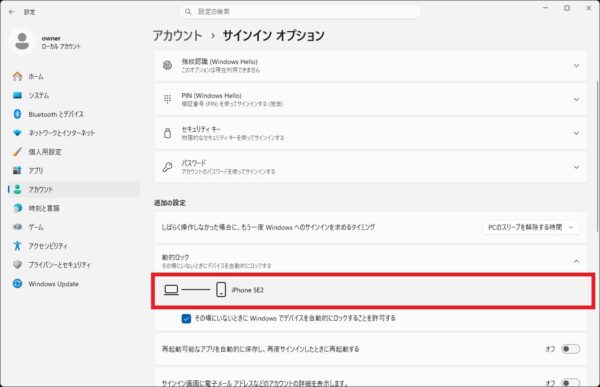Click the 時刻と言語 globe icon
The width and height of the screenshot is (600, 387).
pos(17,208)
